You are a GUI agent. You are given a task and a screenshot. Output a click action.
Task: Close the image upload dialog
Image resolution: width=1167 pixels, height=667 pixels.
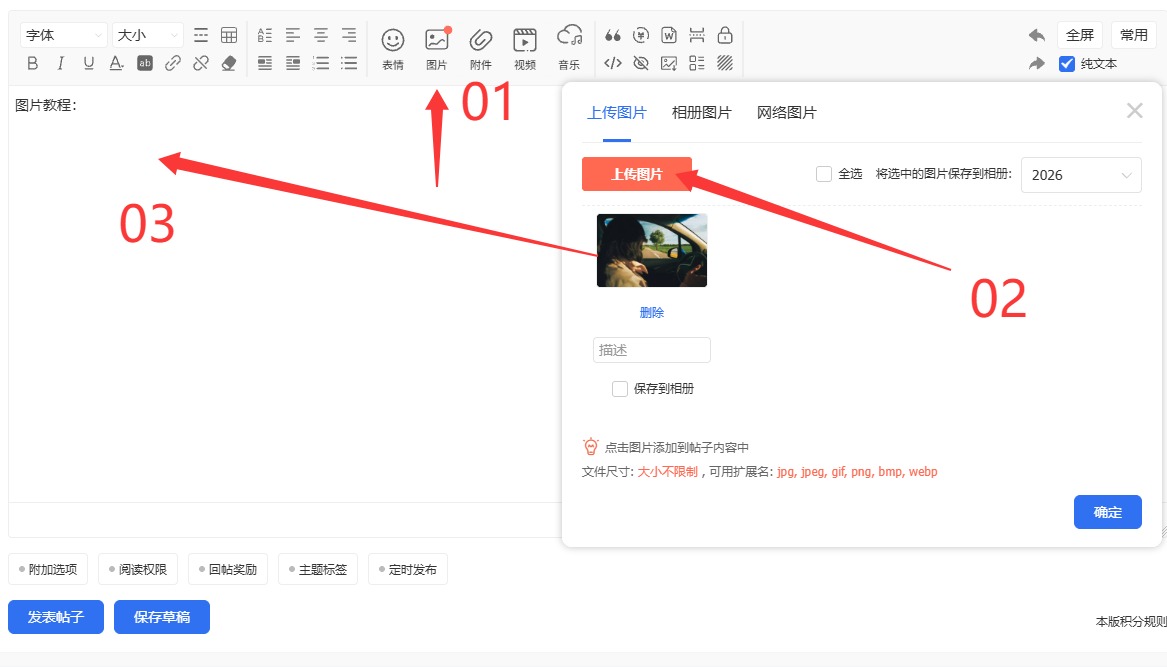click(1134, 111)
